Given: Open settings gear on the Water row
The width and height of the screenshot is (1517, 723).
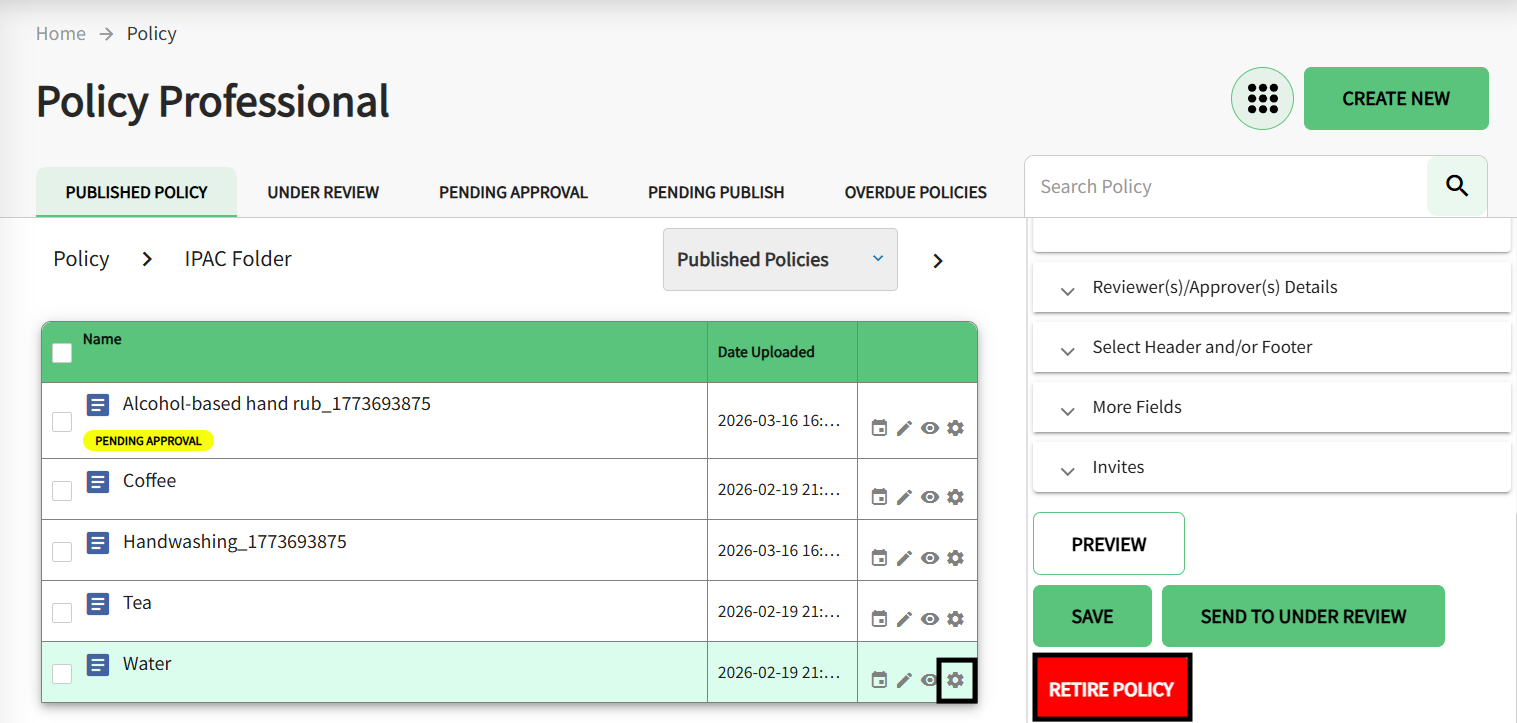Looking at the screenshot, I should point(955,679).
